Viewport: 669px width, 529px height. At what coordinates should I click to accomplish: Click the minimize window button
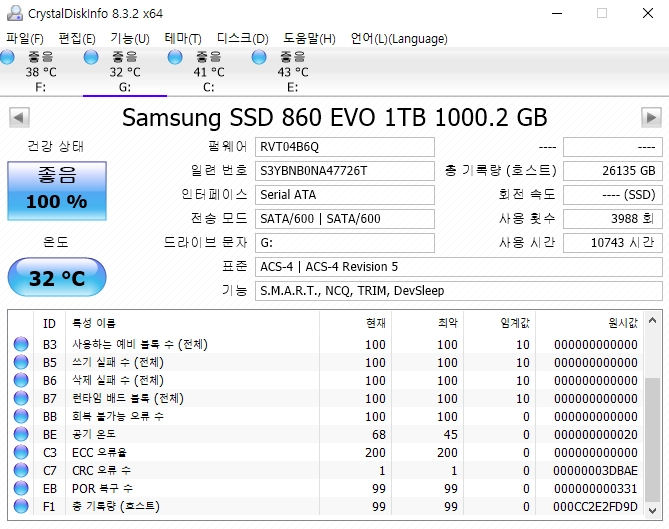point(557,13)
